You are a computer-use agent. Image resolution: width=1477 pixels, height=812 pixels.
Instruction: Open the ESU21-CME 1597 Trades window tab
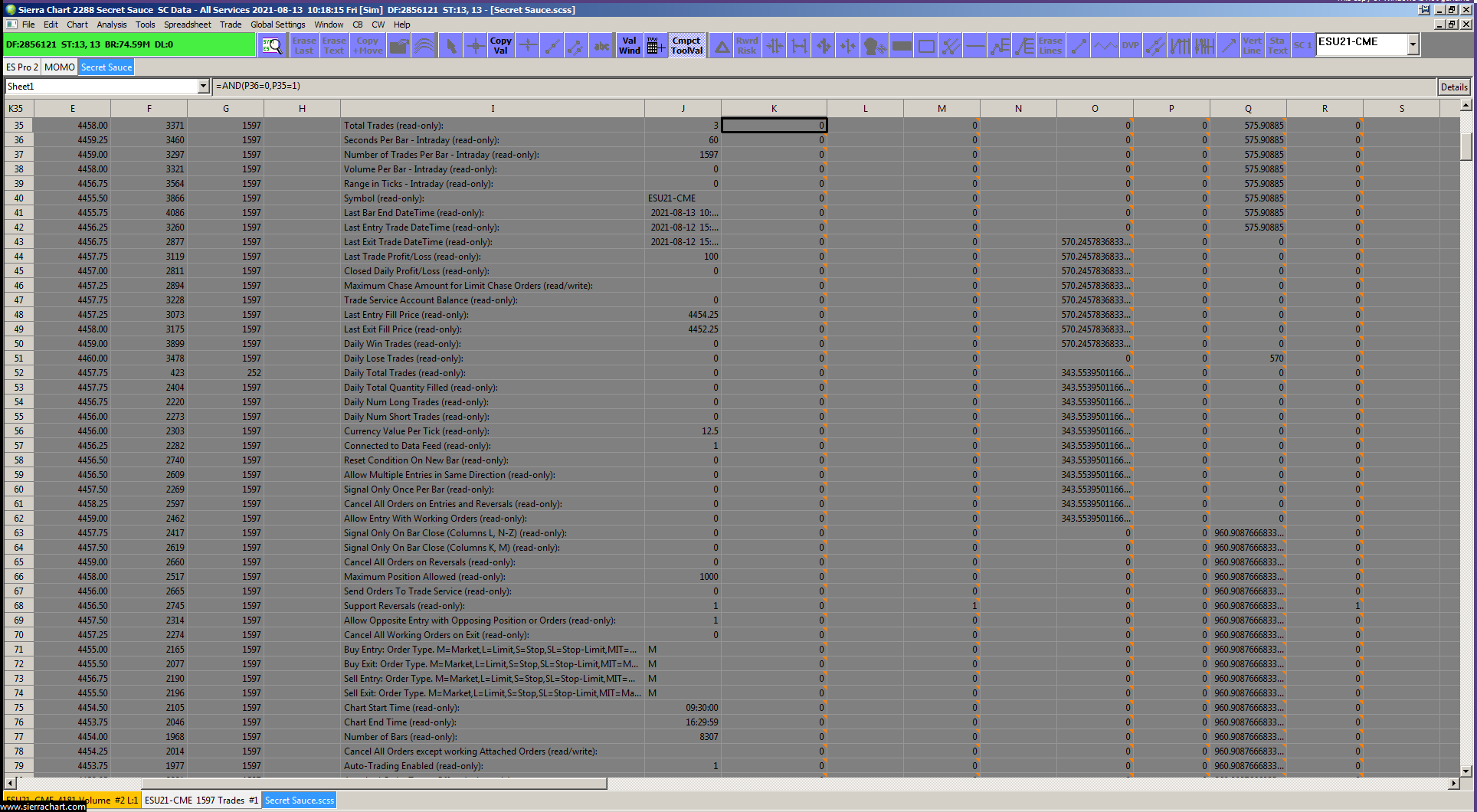[201, 801]
